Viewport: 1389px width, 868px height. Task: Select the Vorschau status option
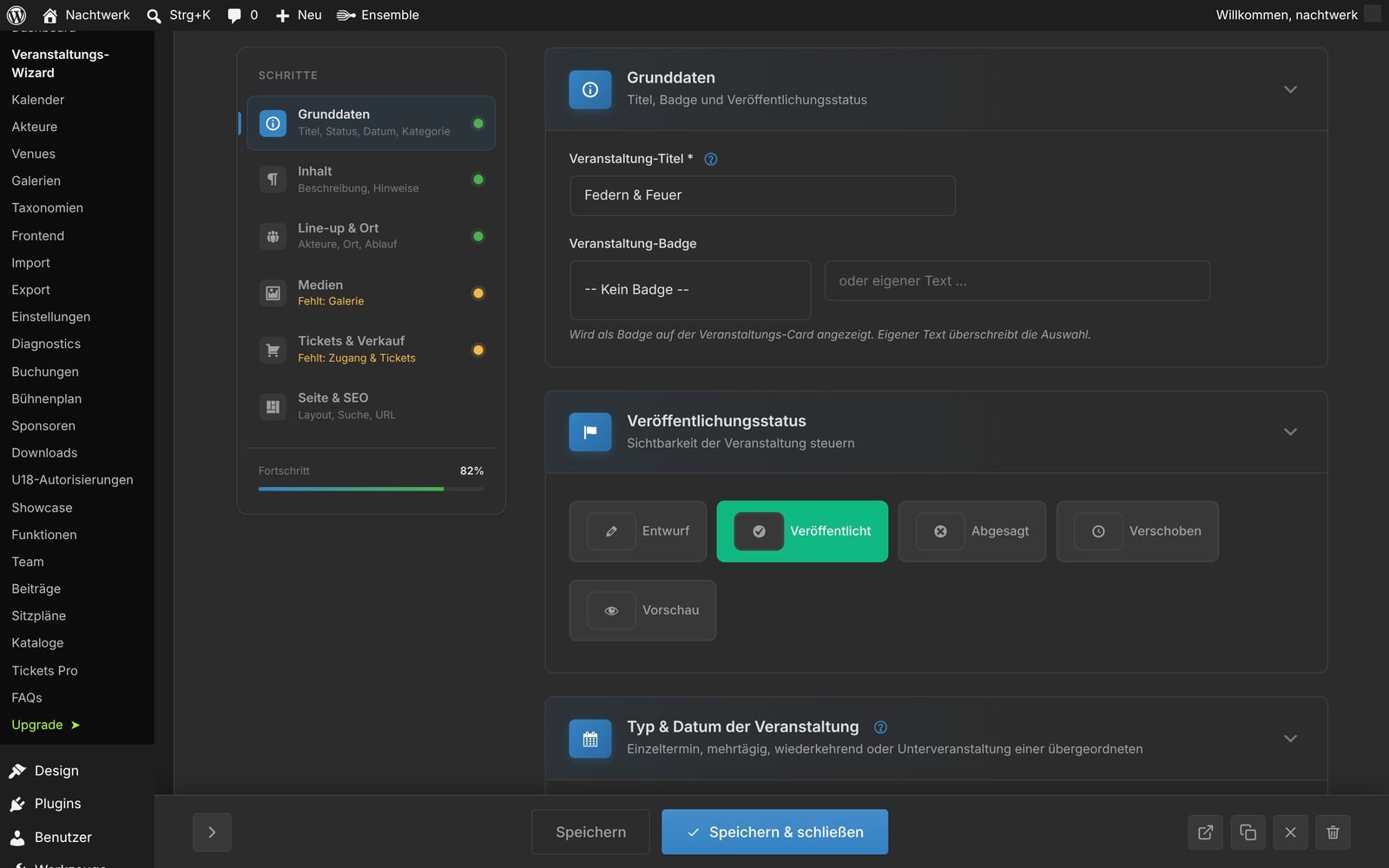pyautogui.click(x=642, y=610)
